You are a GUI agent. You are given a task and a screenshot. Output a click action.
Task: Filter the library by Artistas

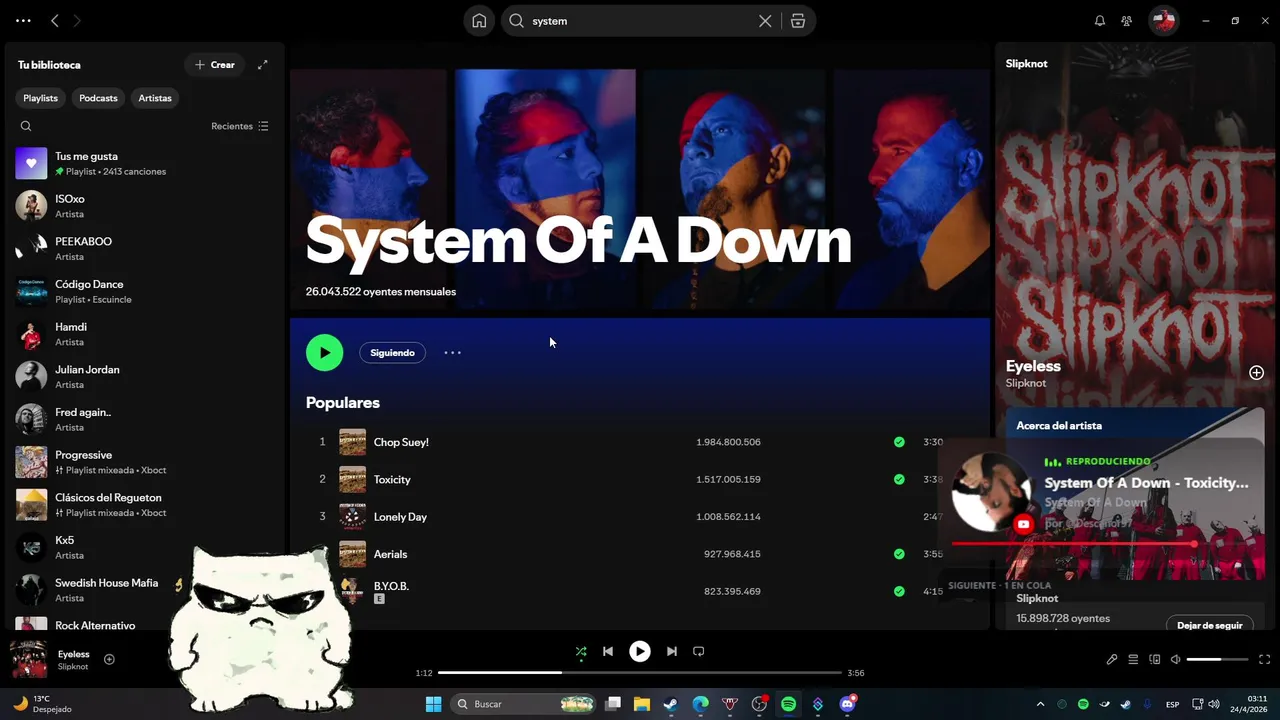click(x=155, y=98)
